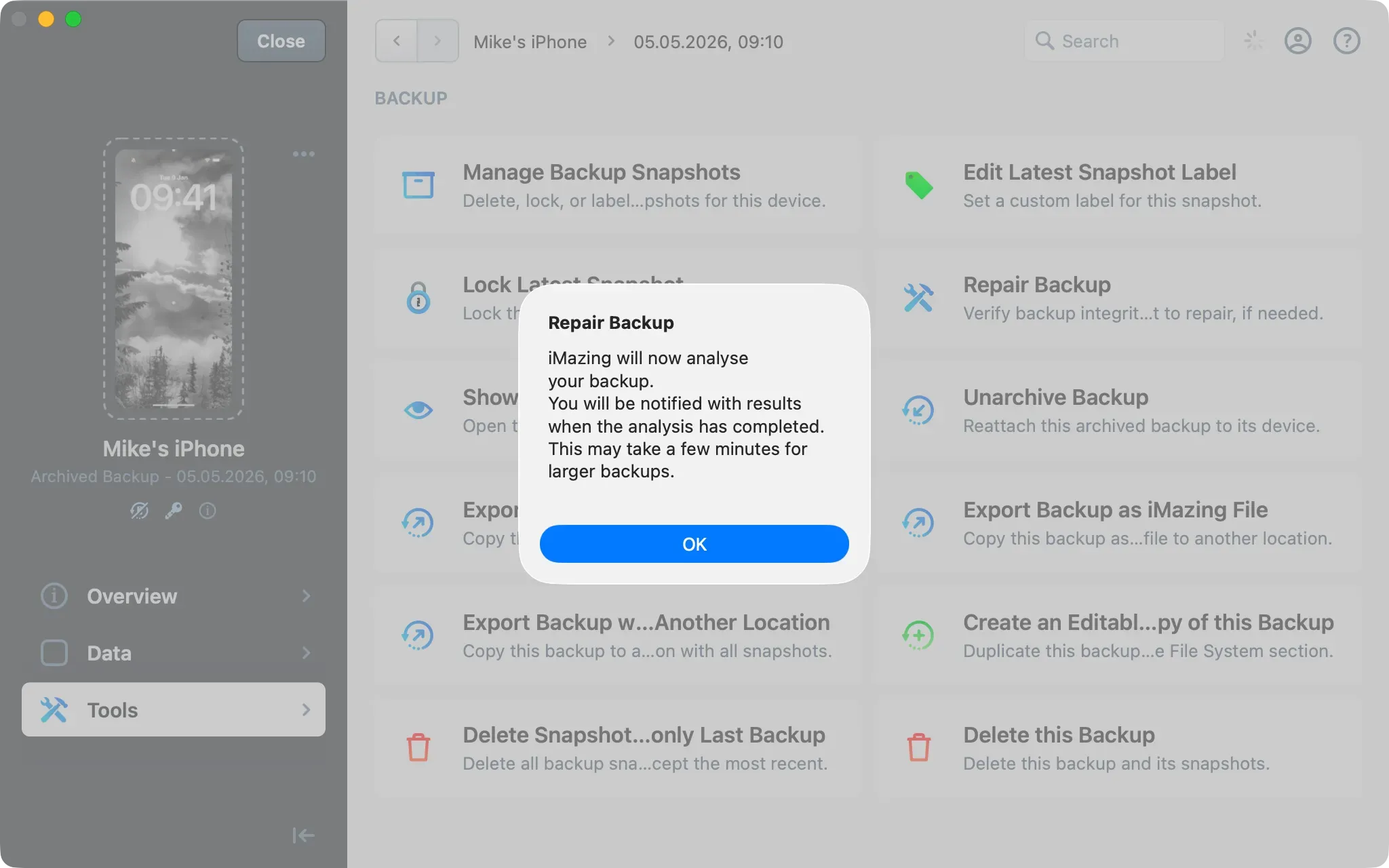Image resolution: width=1389 pixels, height=868 pixels.
Task: Click the Manage Backup Snapshots archive icon
Action: coord(418,185)
